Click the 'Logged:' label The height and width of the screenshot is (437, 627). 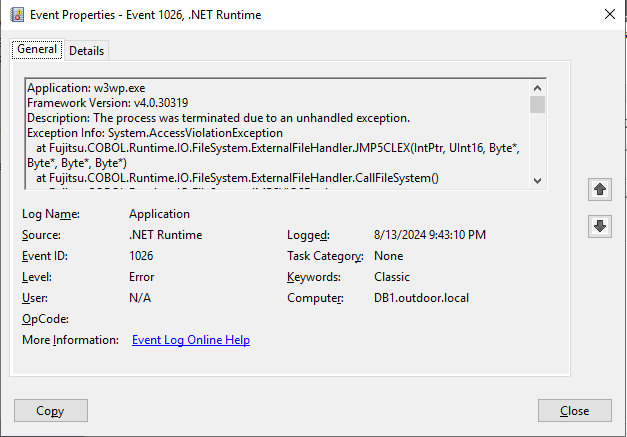point(308,235)
